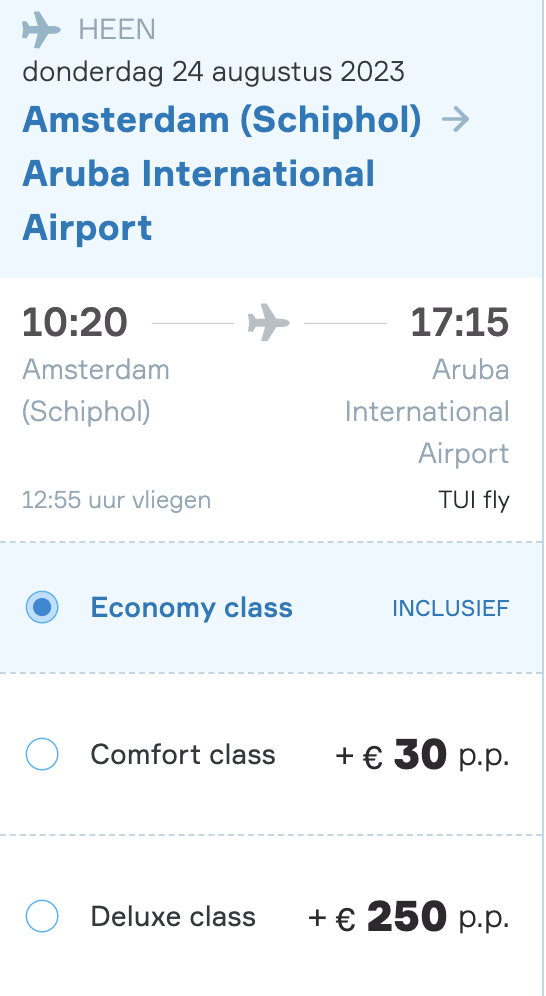Viewport: 546px width, 996px height.
Task: Click the HEEN outbound label
Action: (x=117, y=30)
